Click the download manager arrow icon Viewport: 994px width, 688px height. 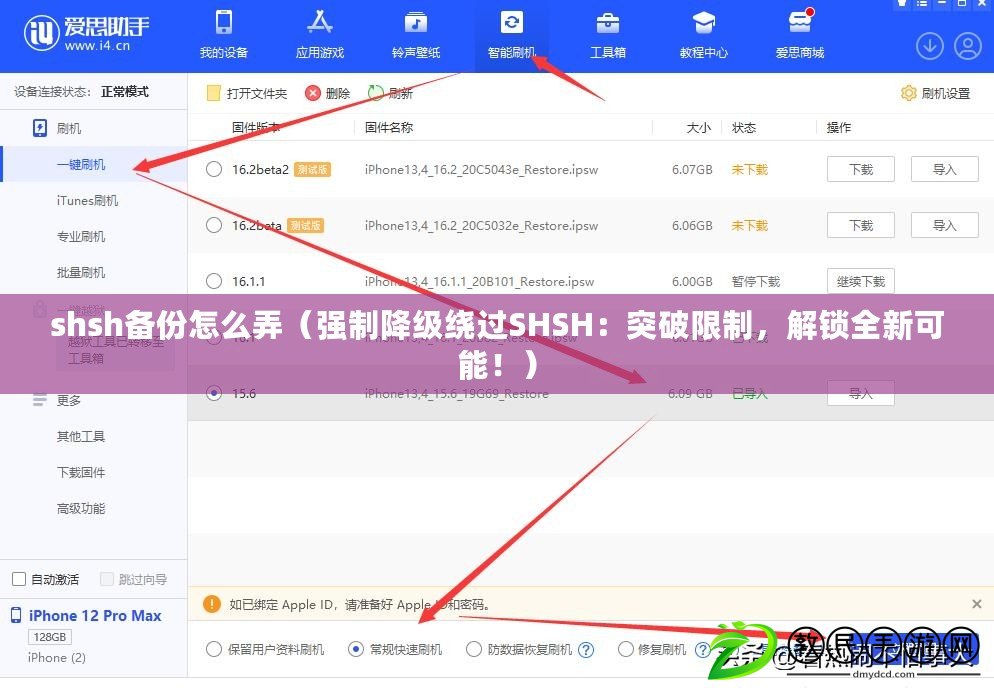click(930, 46)
